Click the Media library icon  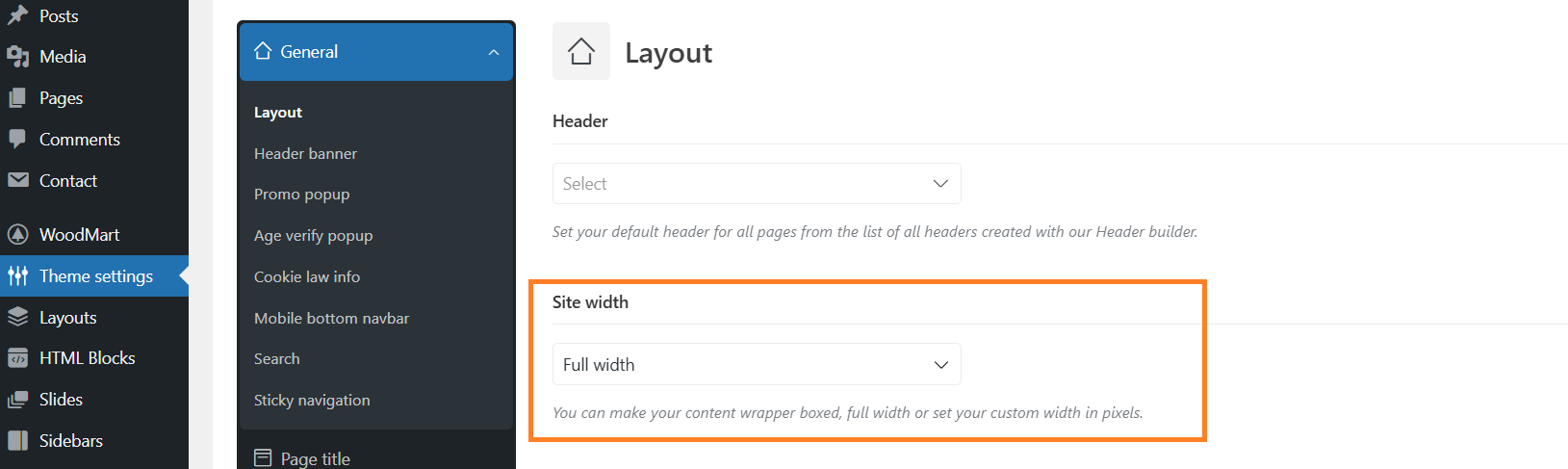(x=17, y=57)
